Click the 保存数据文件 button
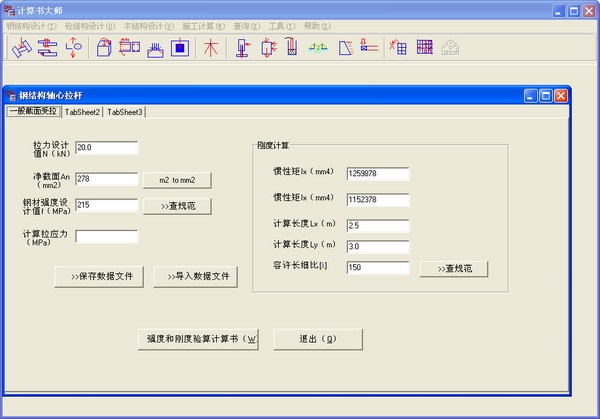600x419 pixels. (x=99, y=276)
